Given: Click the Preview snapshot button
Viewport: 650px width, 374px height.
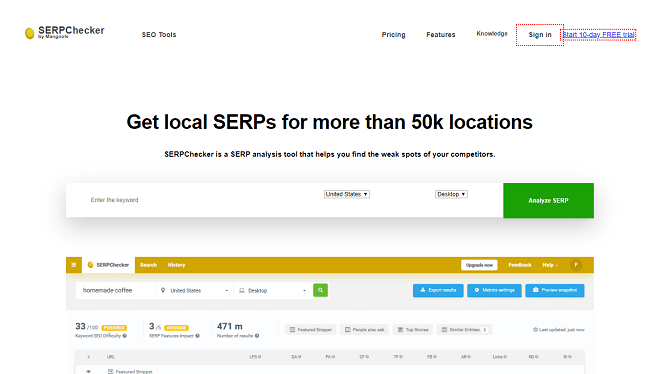Looking at the screenshot, I should (x=555, y=290).
